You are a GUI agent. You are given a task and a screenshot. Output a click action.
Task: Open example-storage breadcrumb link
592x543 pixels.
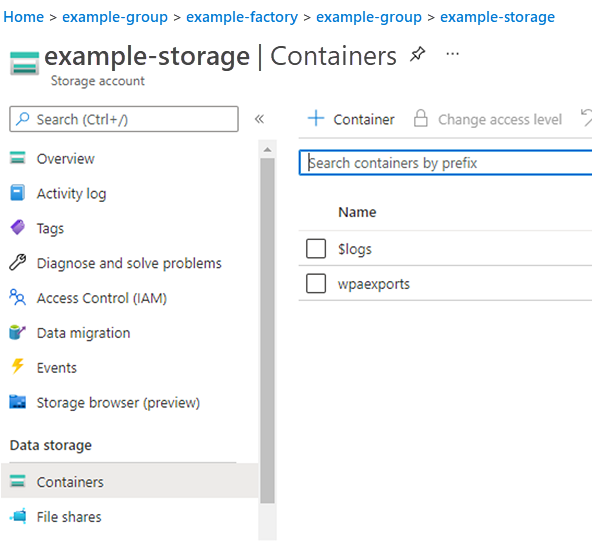coord(498,17)
